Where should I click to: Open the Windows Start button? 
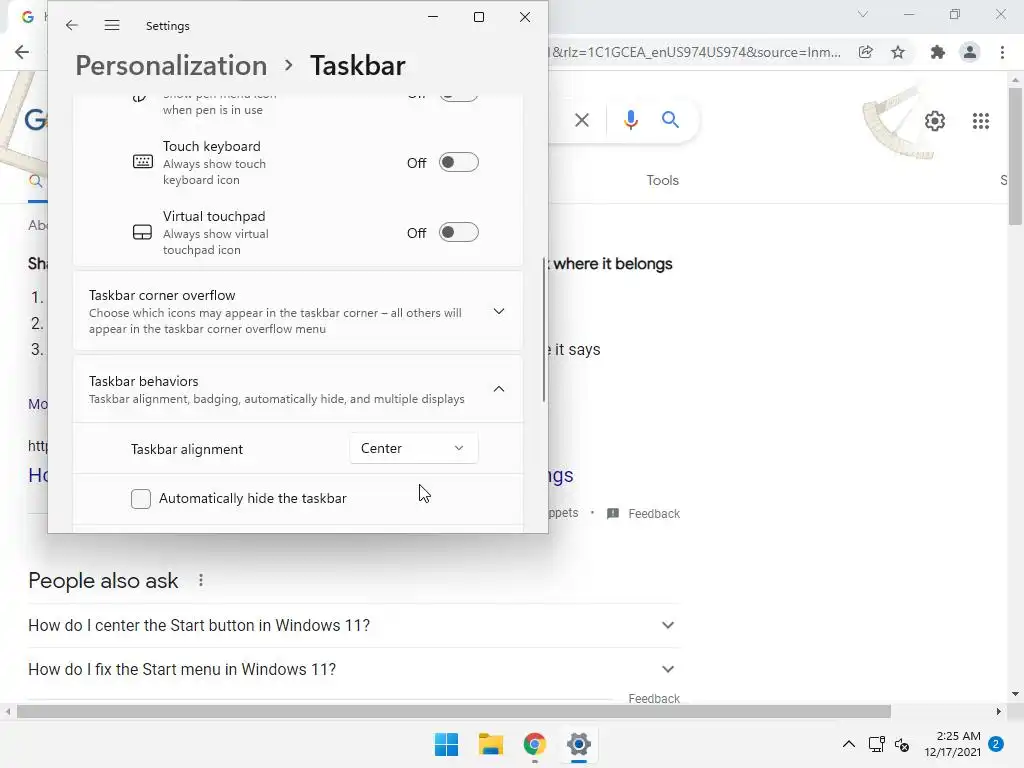[447, 744]
